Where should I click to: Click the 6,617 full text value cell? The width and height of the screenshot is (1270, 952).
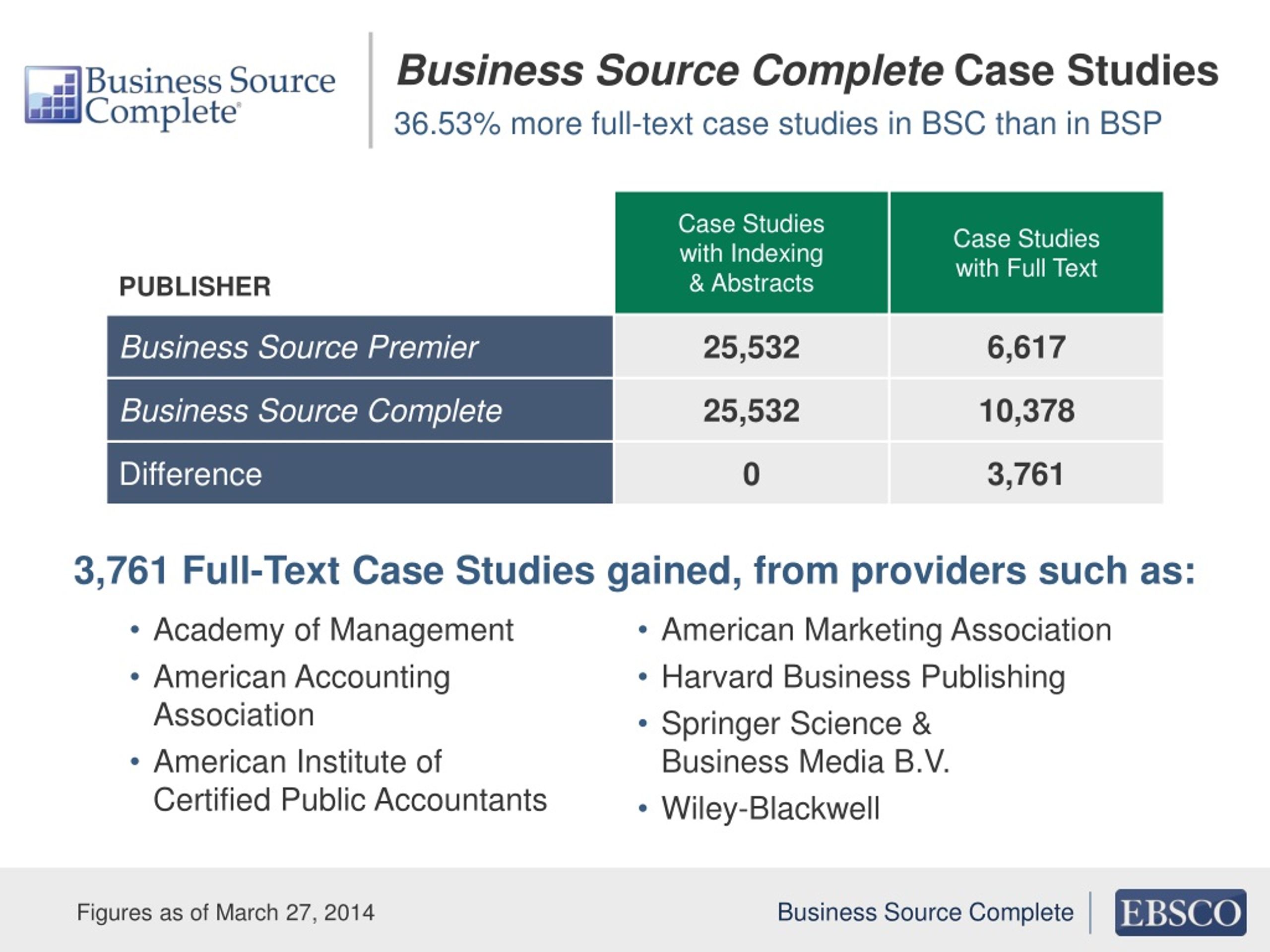point(1026,347)
